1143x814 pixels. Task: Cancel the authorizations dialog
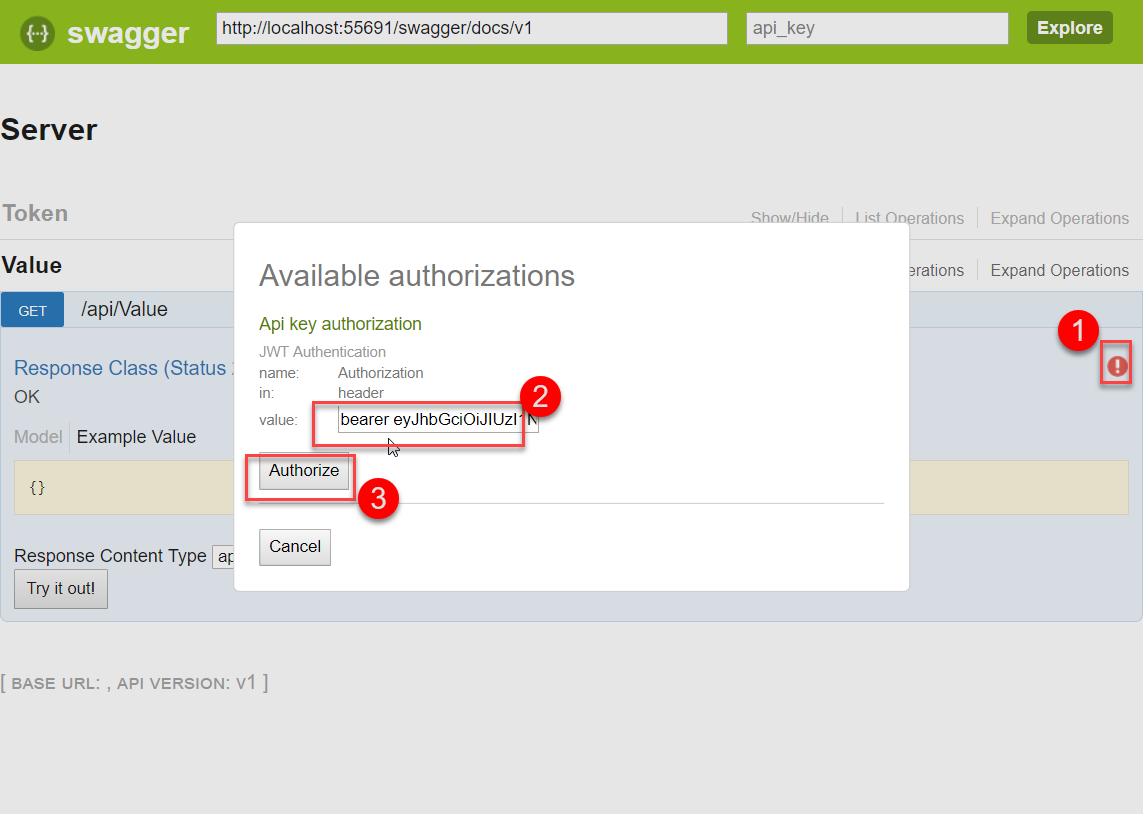pyautogui.click(x=295, y=547)
